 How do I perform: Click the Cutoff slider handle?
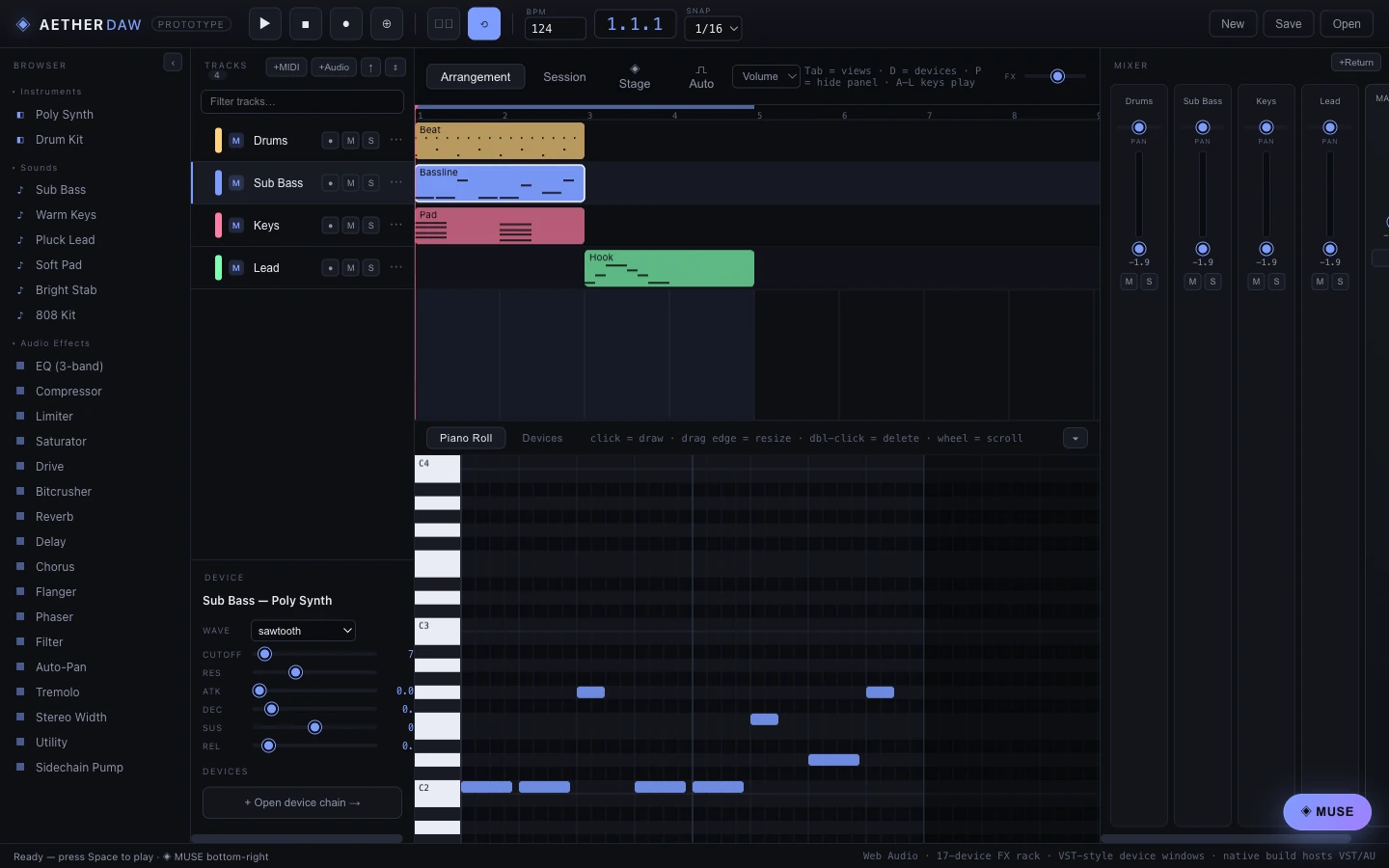coord(264,654)
